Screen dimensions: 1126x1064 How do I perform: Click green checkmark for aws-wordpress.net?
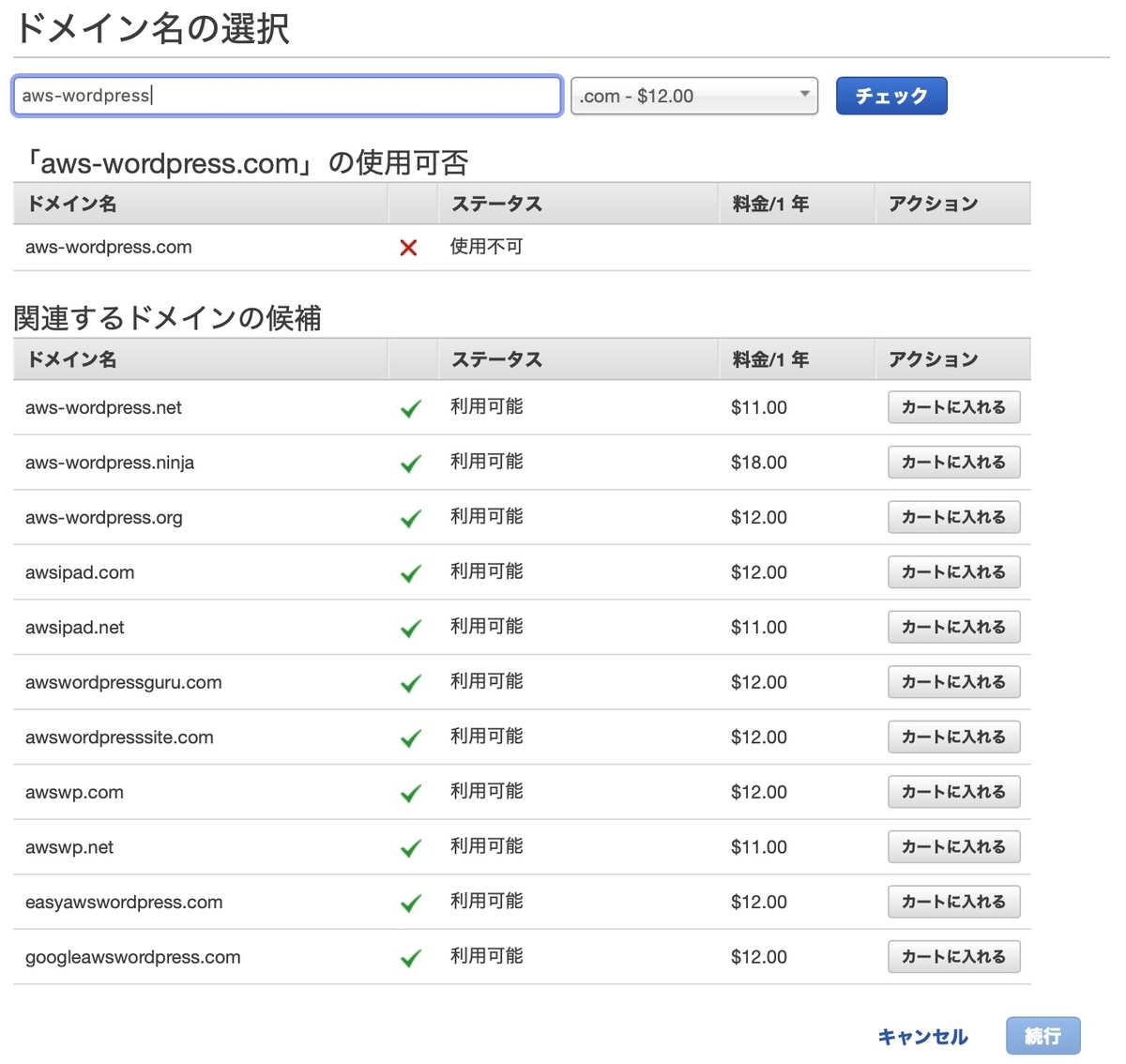point(410,409)
